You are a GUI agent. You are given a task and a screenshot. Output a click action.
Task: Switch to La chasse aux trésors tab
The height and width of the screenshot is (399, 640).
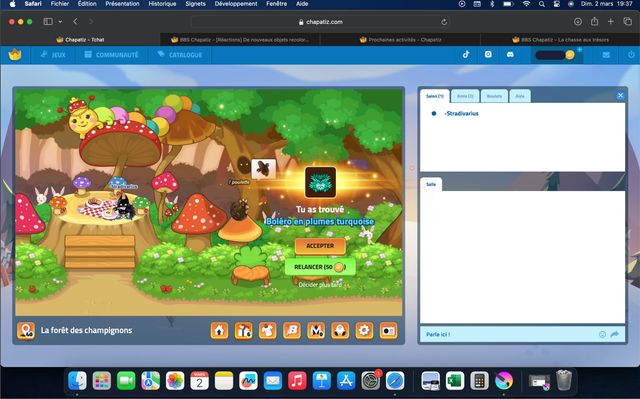click(x=560, y=40)
